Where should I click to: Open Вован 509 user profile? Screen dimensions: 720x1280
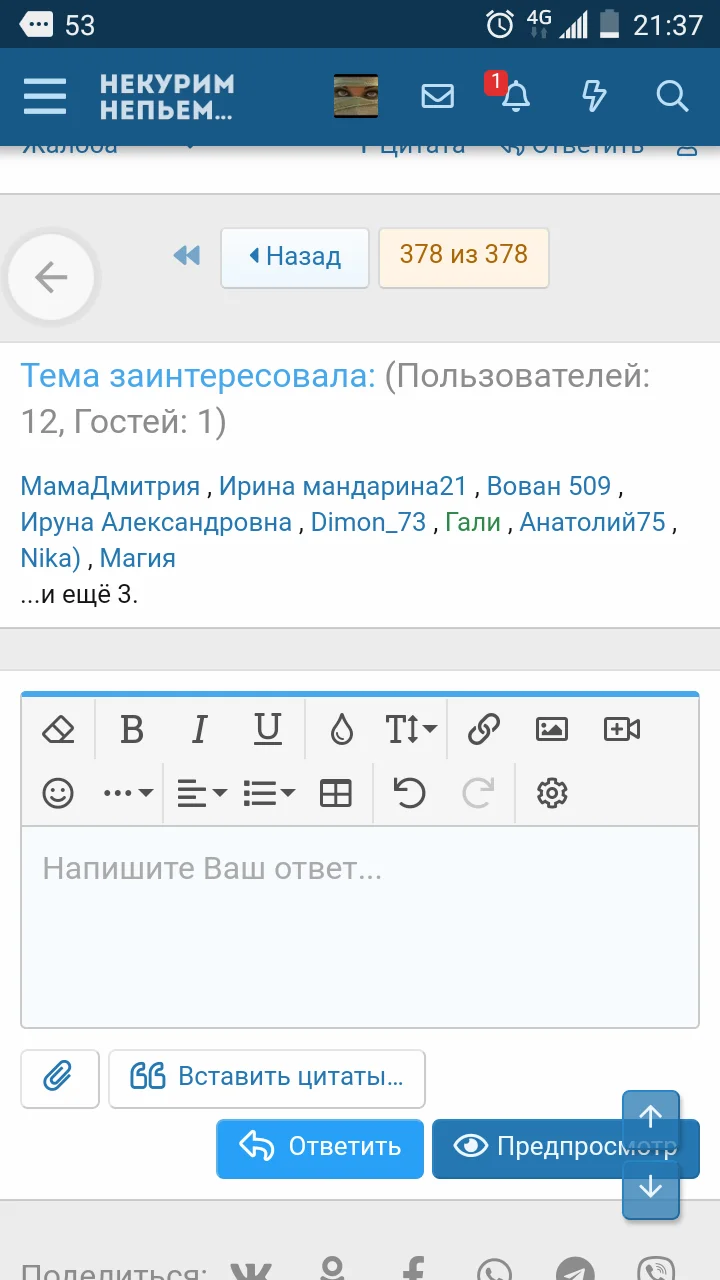(x=549, y=487)
